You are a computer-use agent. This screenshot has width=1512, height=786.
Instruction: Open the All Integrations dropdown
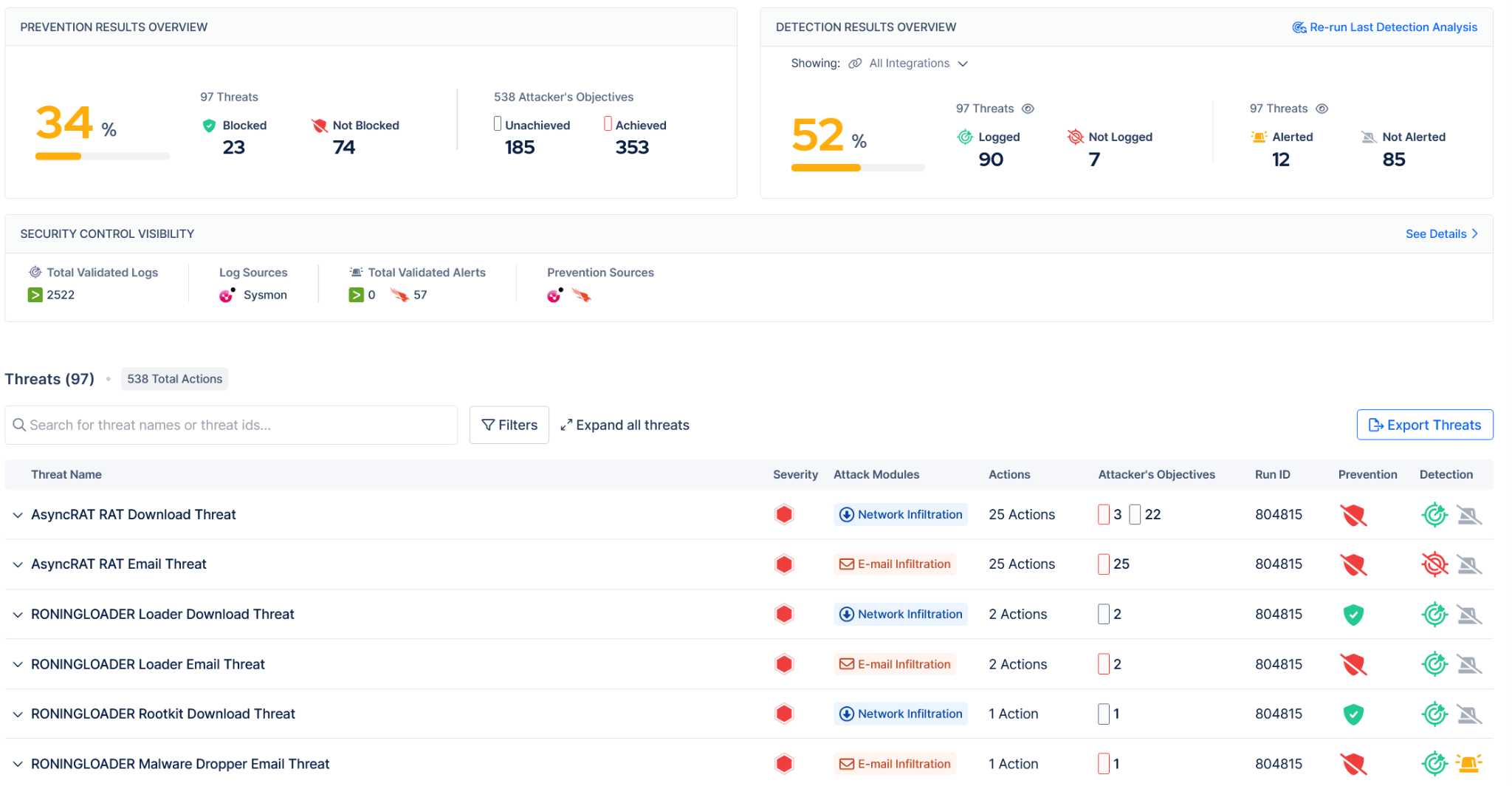pyautogui.click(x=907, y=64)
